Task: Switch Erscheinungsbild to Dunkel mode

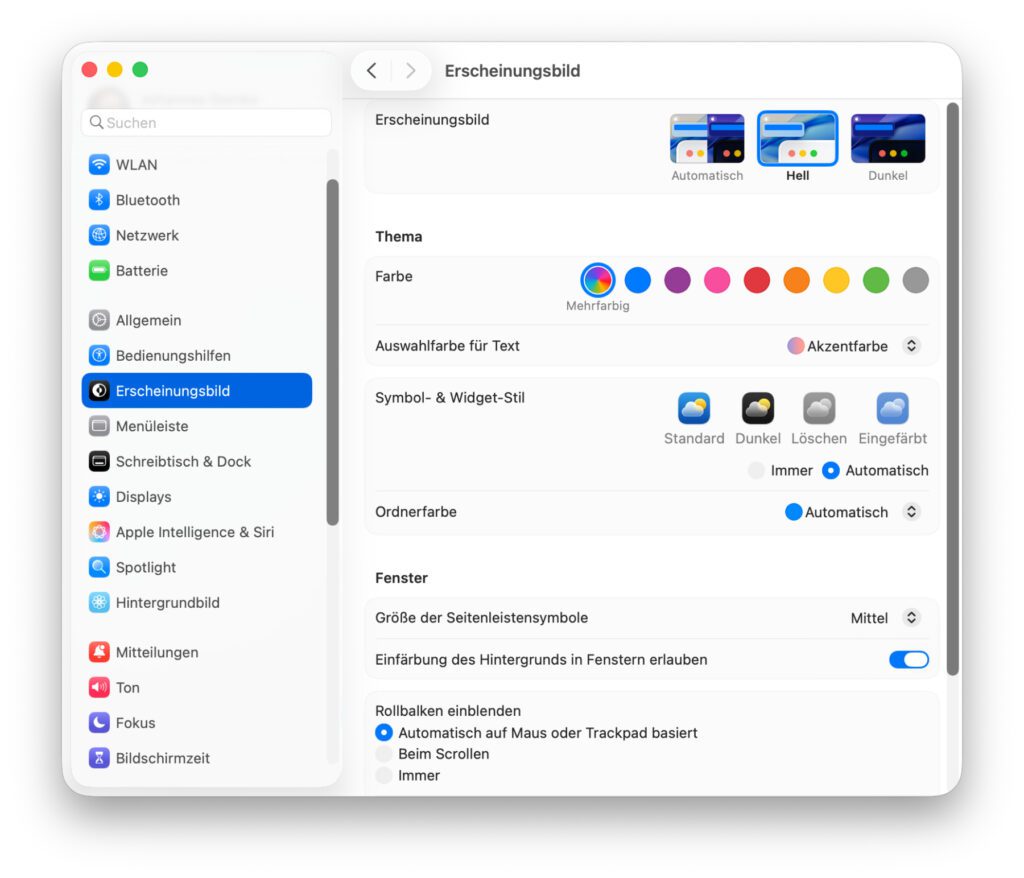Action: tap(888, 137)
